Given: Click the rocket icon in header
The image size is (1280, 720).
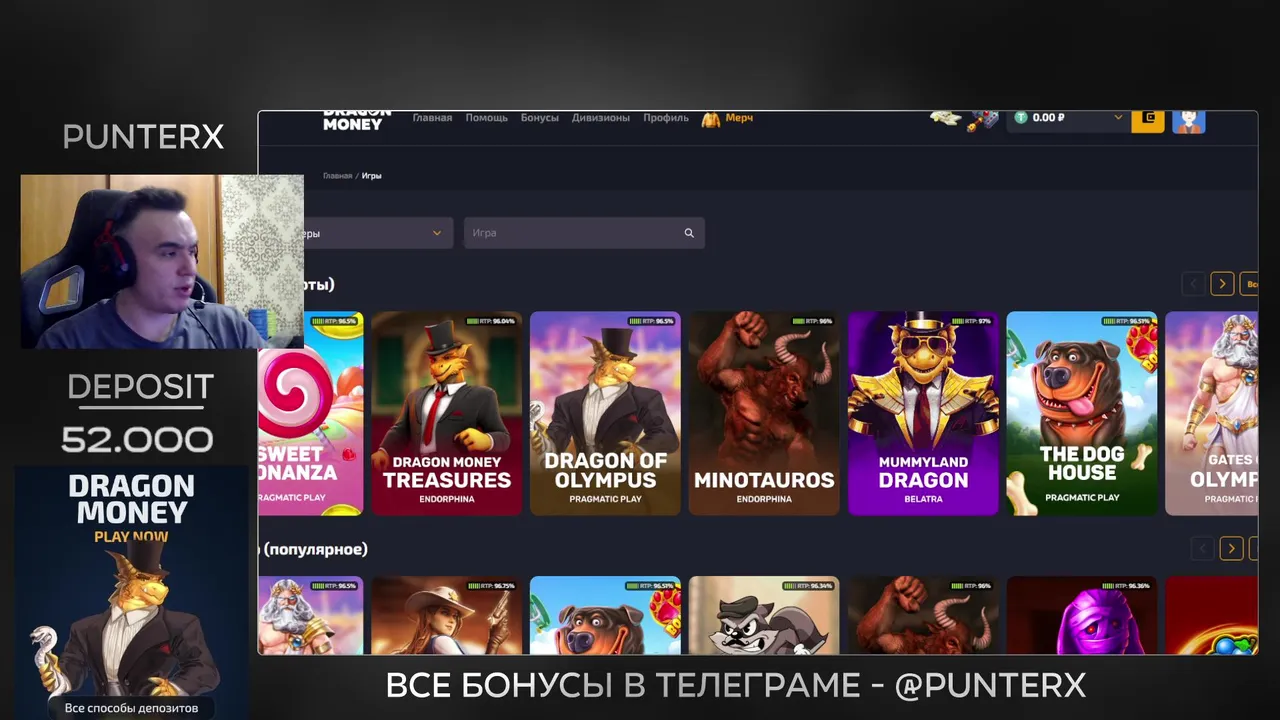Looking at the screenshot, I should 983,120.
